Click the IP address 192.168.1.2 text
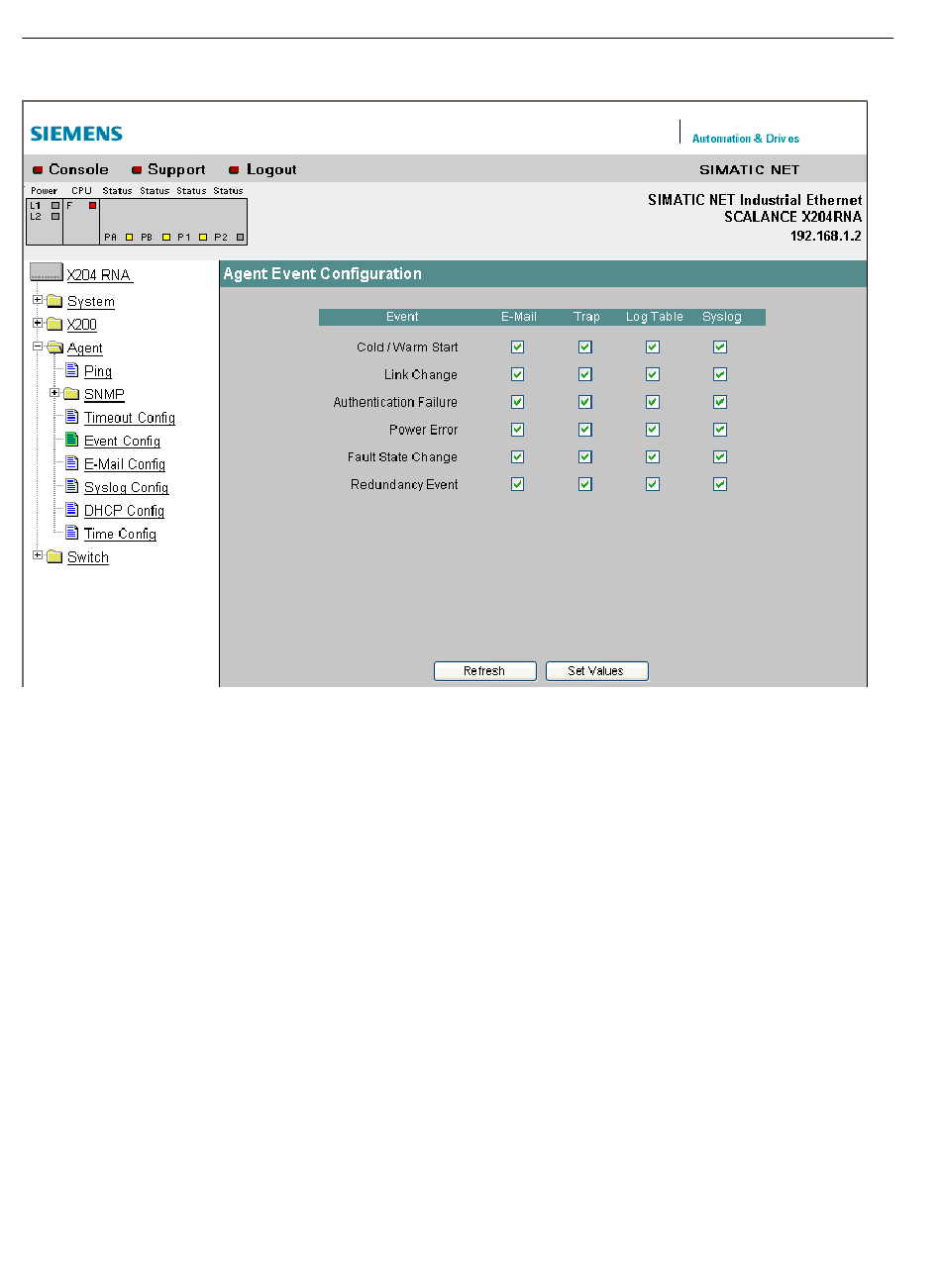Viewport: 941px width, 1288px height. click(826, 236)
